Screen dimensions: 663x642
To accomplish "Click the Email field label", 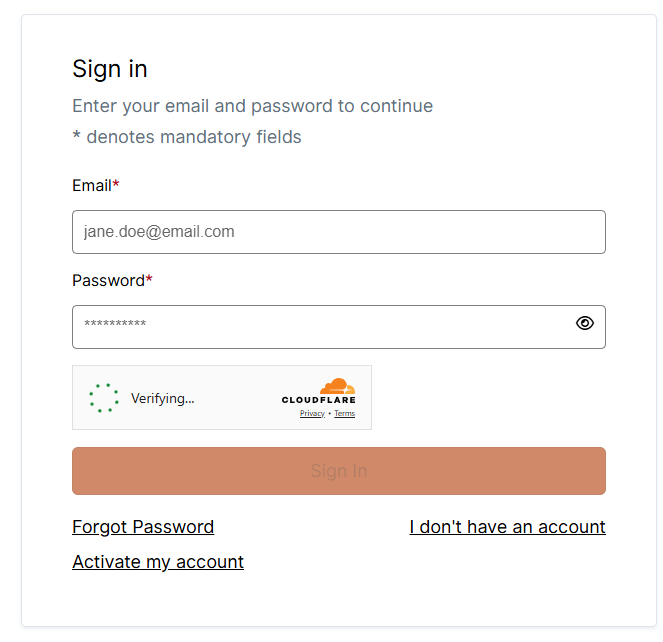I will click(x=91, y=186).
